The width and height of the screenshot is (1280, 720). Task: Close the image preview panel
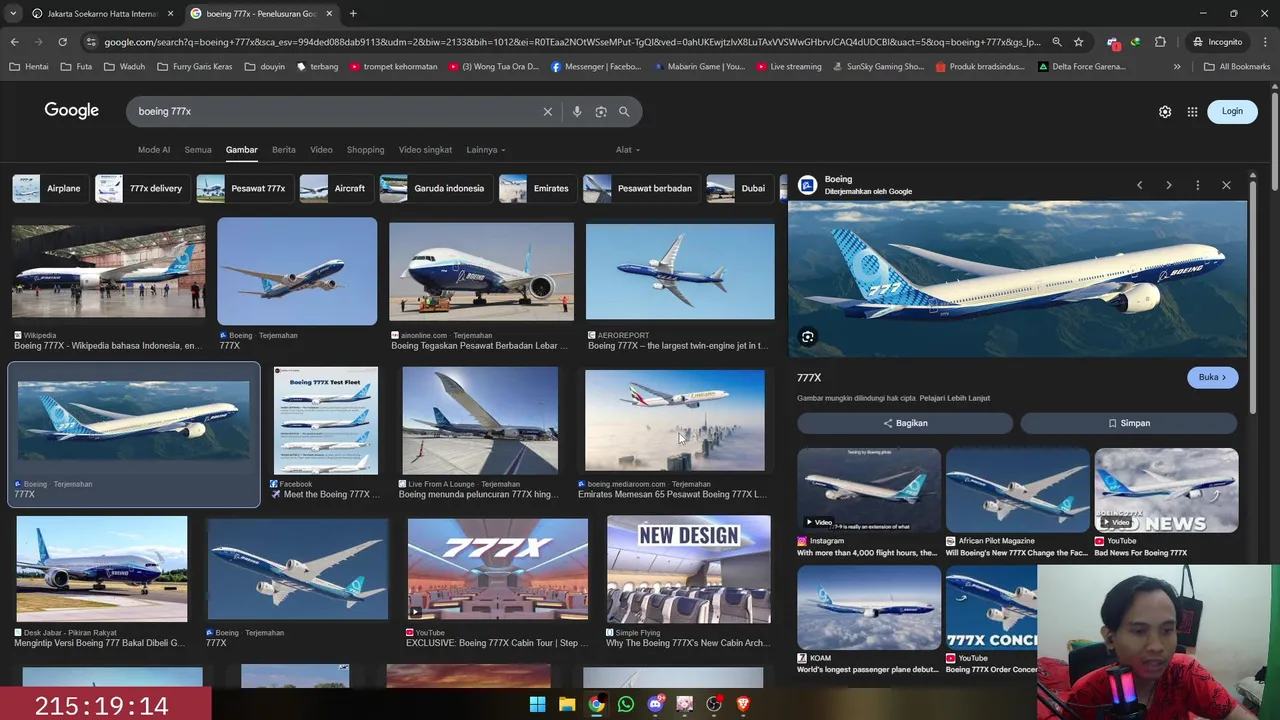coord(1226,185)
